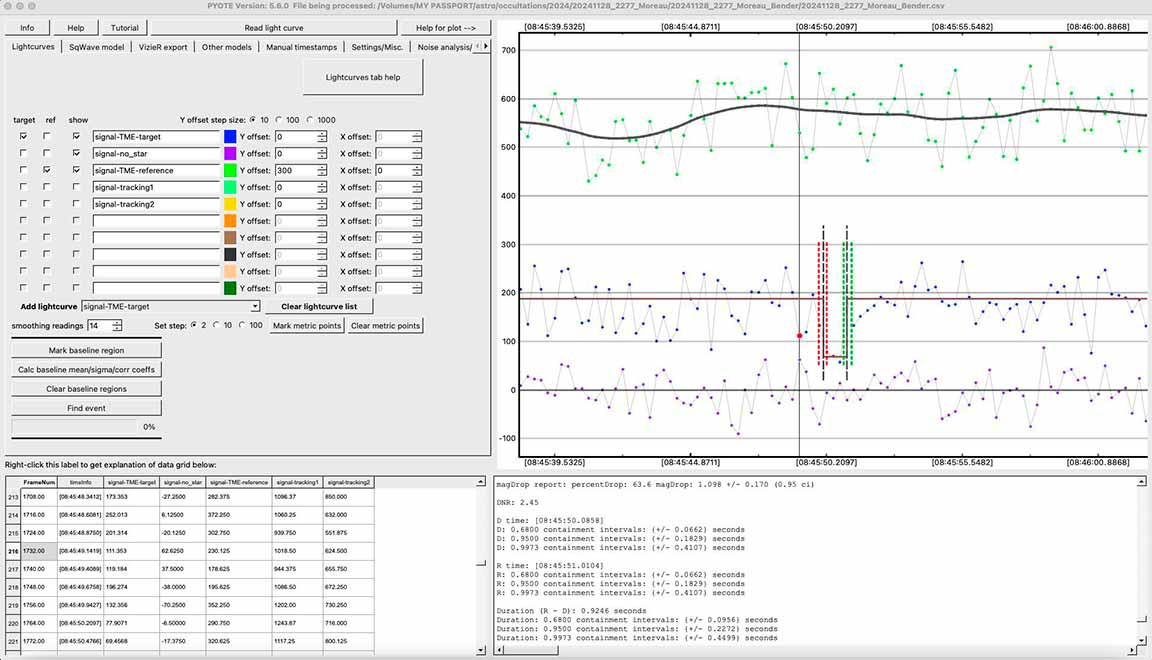Open Settings/Misc. tab
Viewport: 1152px width, 660px height.
click(x=377, y=47)
